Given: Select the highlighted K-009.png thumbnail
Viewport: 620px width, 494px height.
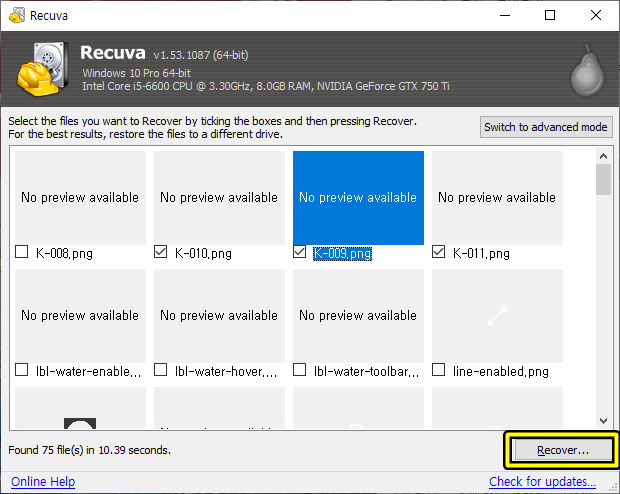Looking at the screenshot, I should tap(358, 198).
